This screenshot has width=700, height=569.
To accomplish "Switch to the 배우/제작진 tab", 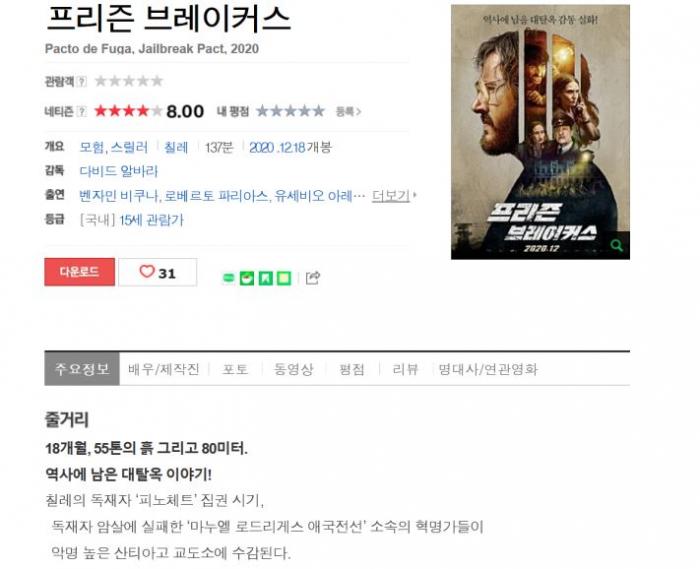I will [x=164, y=369].
